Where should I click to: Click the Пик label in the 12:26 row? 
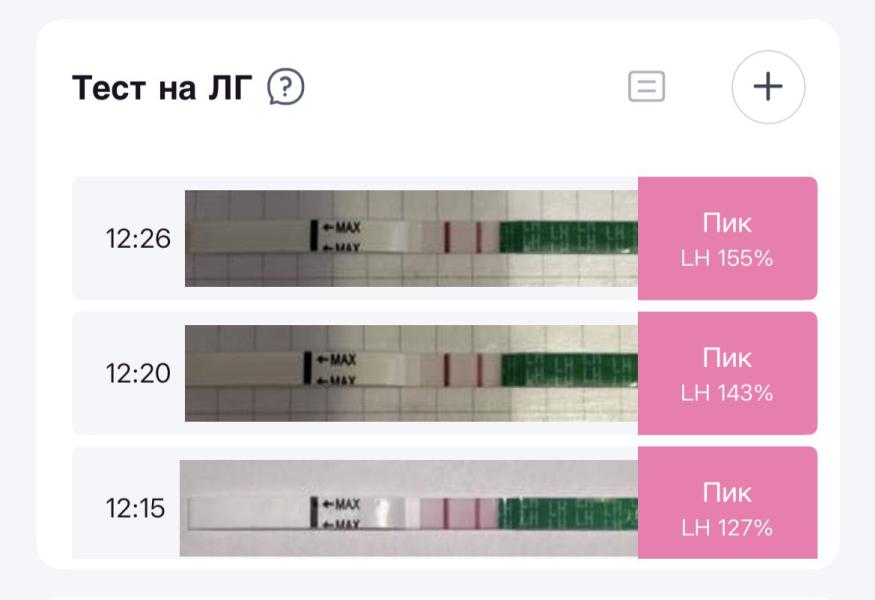727,223
